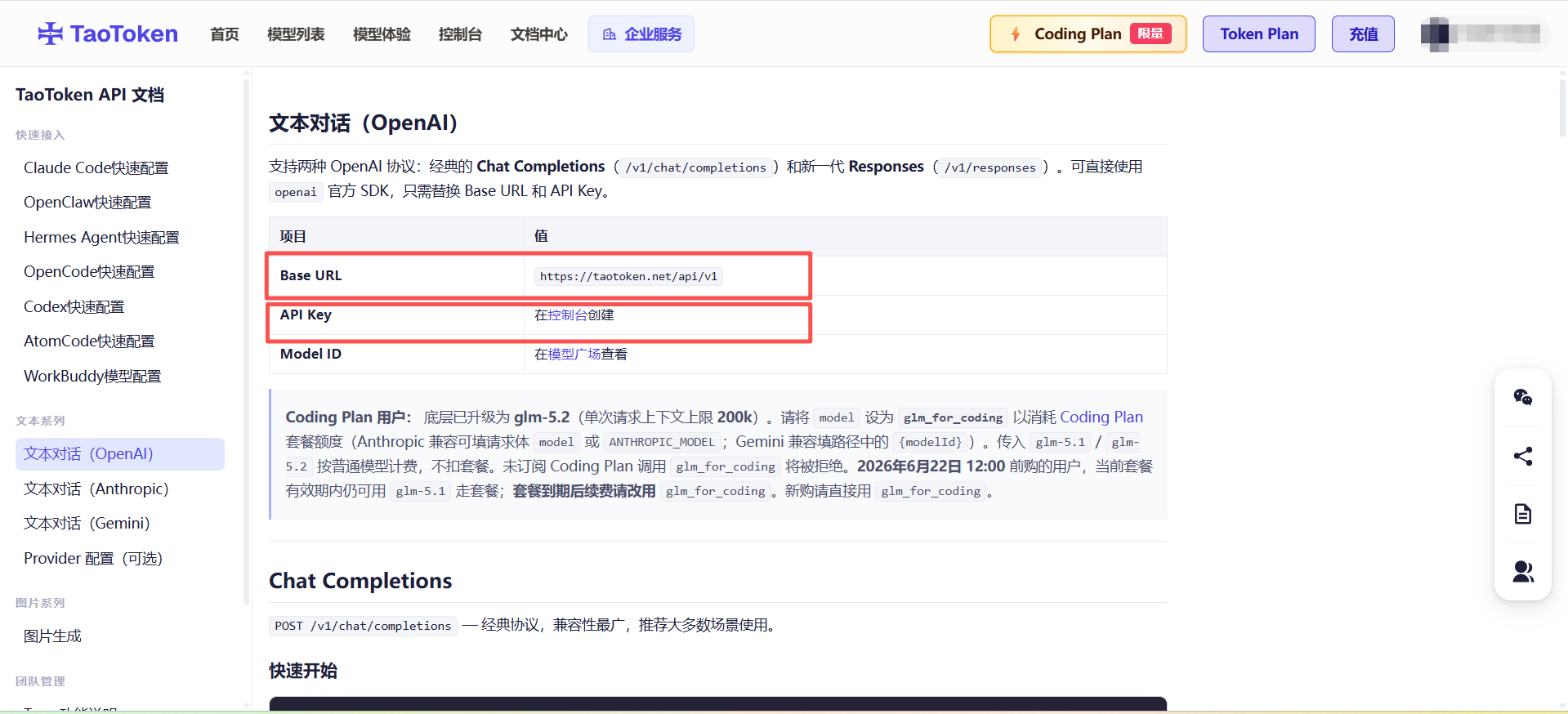Open the 企业服务 button

[641, 34]
